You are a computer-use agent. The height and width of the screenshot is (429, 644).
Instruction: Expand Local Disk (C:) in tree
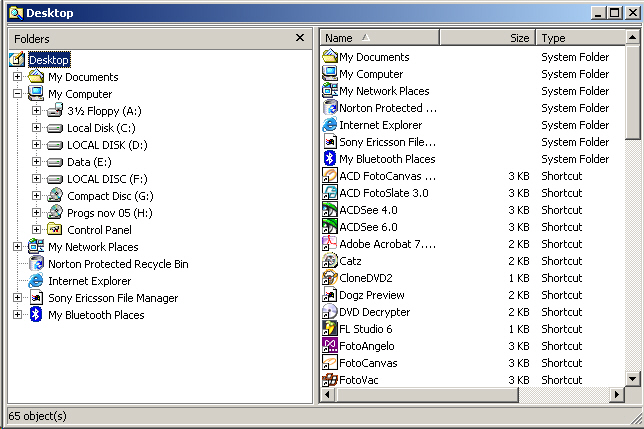[36, 128]
